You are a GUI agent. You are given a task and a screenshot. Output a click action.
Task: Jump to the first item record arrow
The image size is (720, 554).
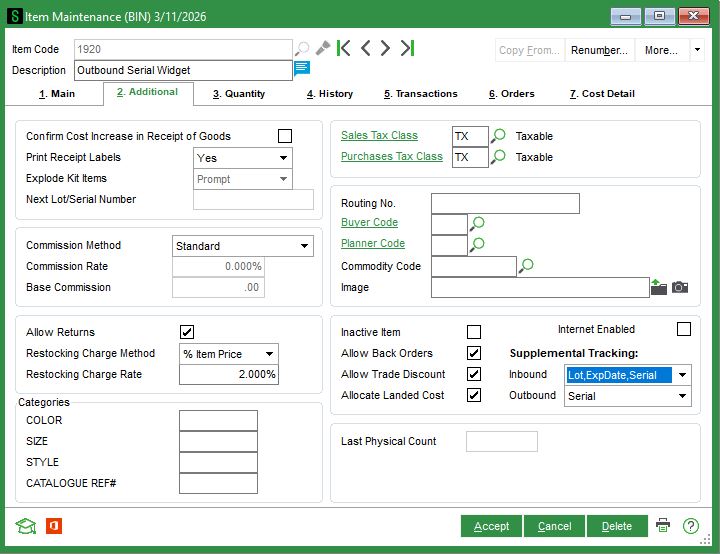click(344, 48)
